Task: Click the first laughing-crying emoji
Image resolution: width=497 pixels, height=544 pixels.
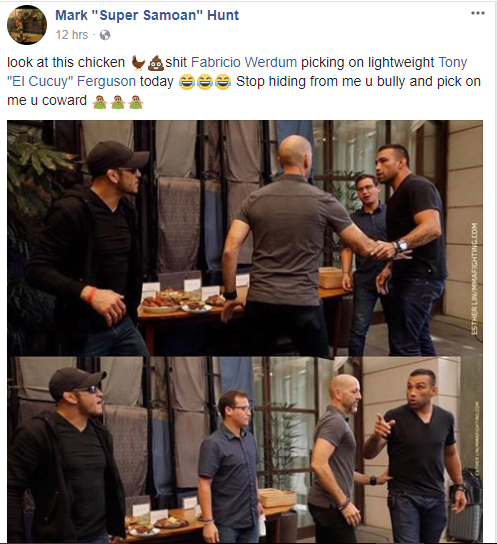Action: tap(187, 82)
